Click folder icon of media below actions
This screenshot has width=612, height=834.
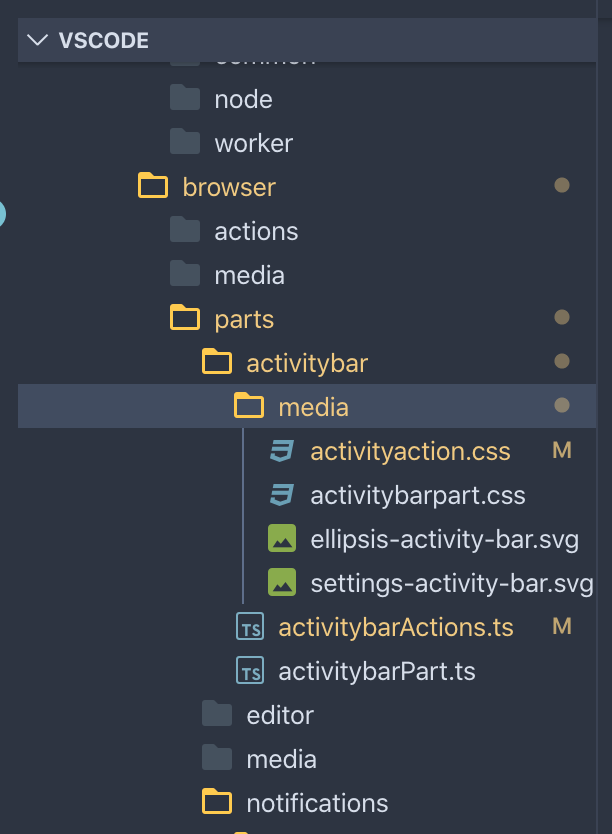(x=185, y=273)
